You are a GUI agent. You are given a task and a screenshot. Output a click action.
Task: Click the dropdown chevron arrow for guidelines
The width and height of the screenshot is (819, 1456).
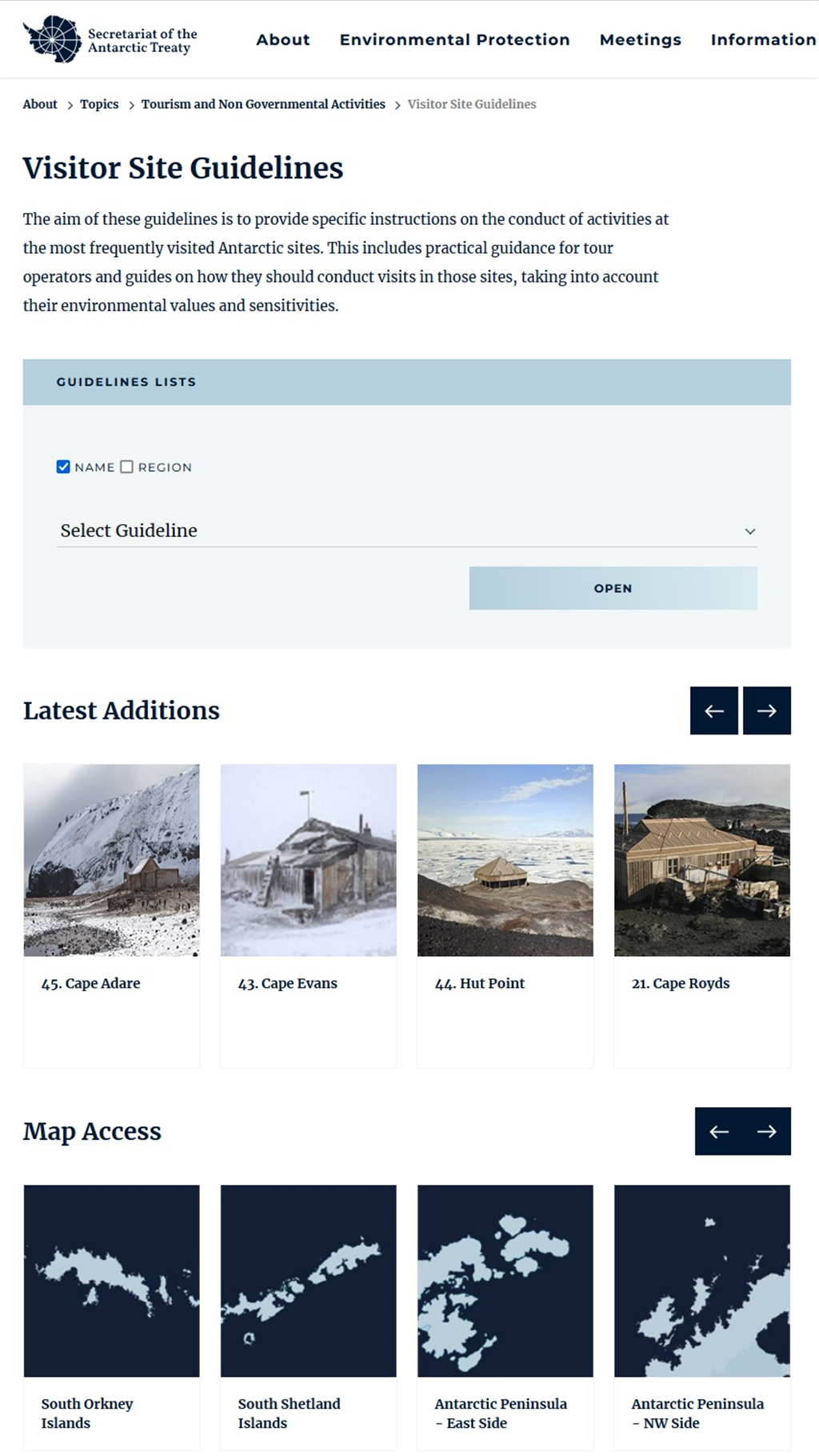tap(749, 531)
